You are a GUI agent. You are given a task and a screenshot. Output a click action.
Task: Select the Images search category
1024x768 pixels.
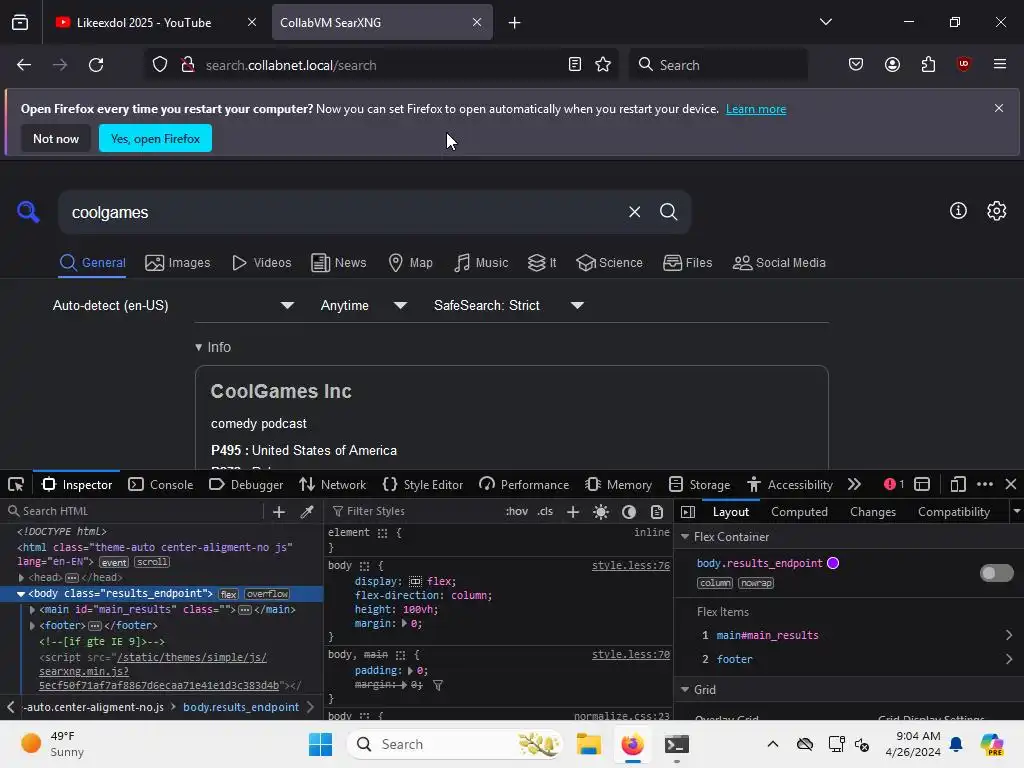pos(178,263)
